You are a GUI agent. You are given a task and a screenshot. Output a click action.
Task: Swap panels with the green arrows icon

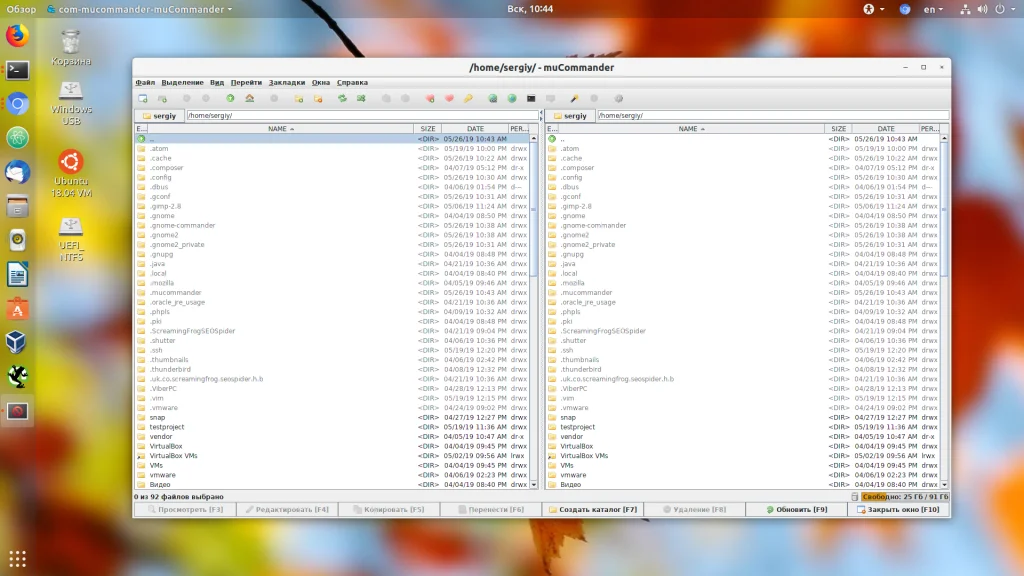(x=342, y=98)
